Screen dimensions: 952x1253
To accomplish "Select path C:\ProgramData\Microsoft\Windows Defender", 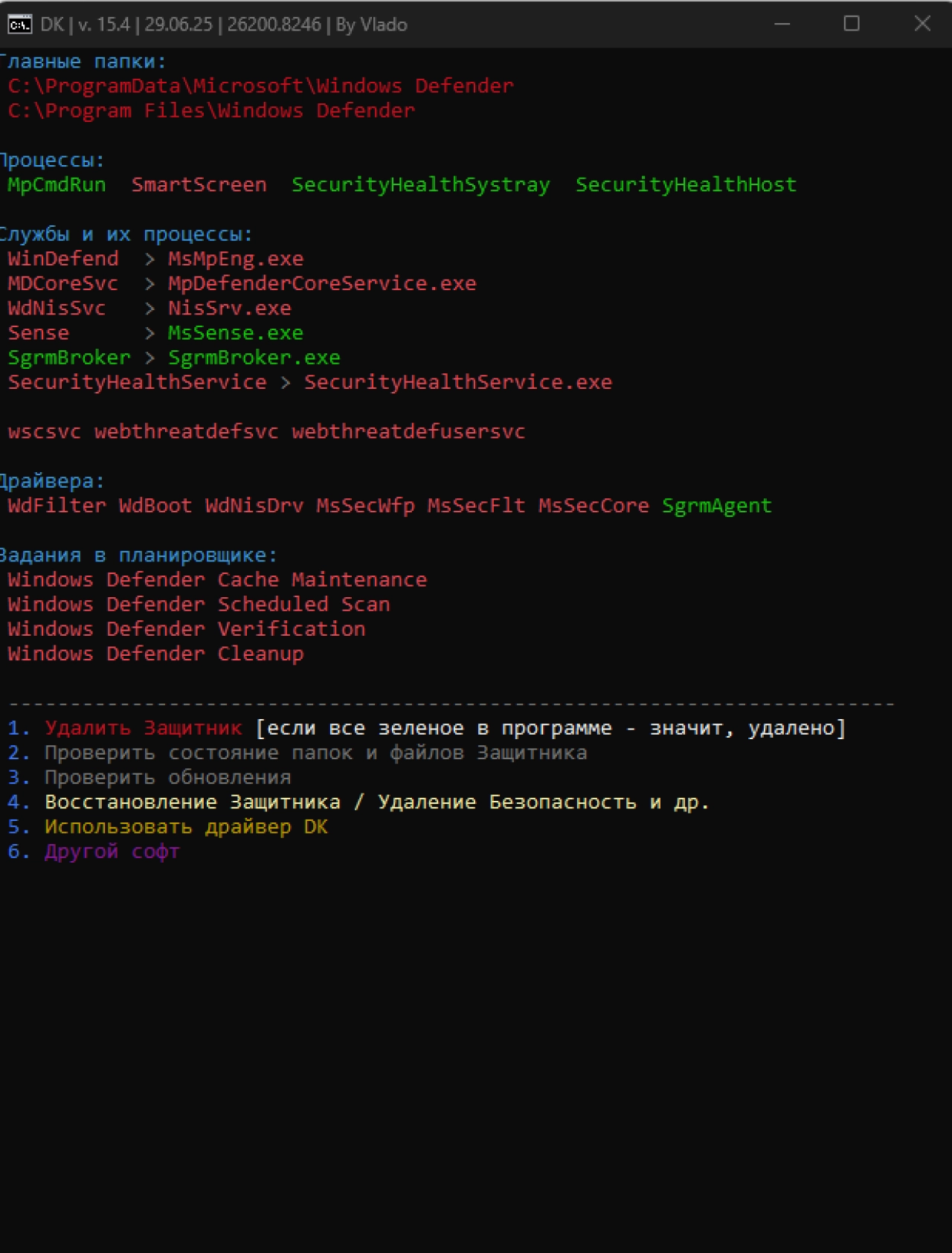I will [261, 86].
